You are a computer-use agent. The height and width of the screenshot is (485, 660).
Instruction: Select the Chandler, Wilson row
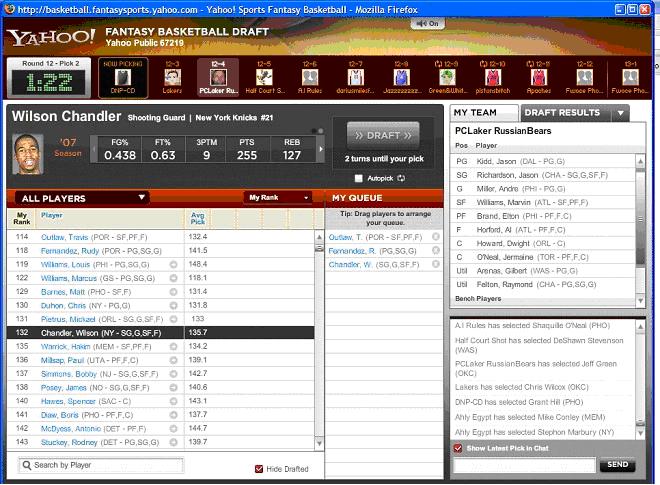pos(160,333)
